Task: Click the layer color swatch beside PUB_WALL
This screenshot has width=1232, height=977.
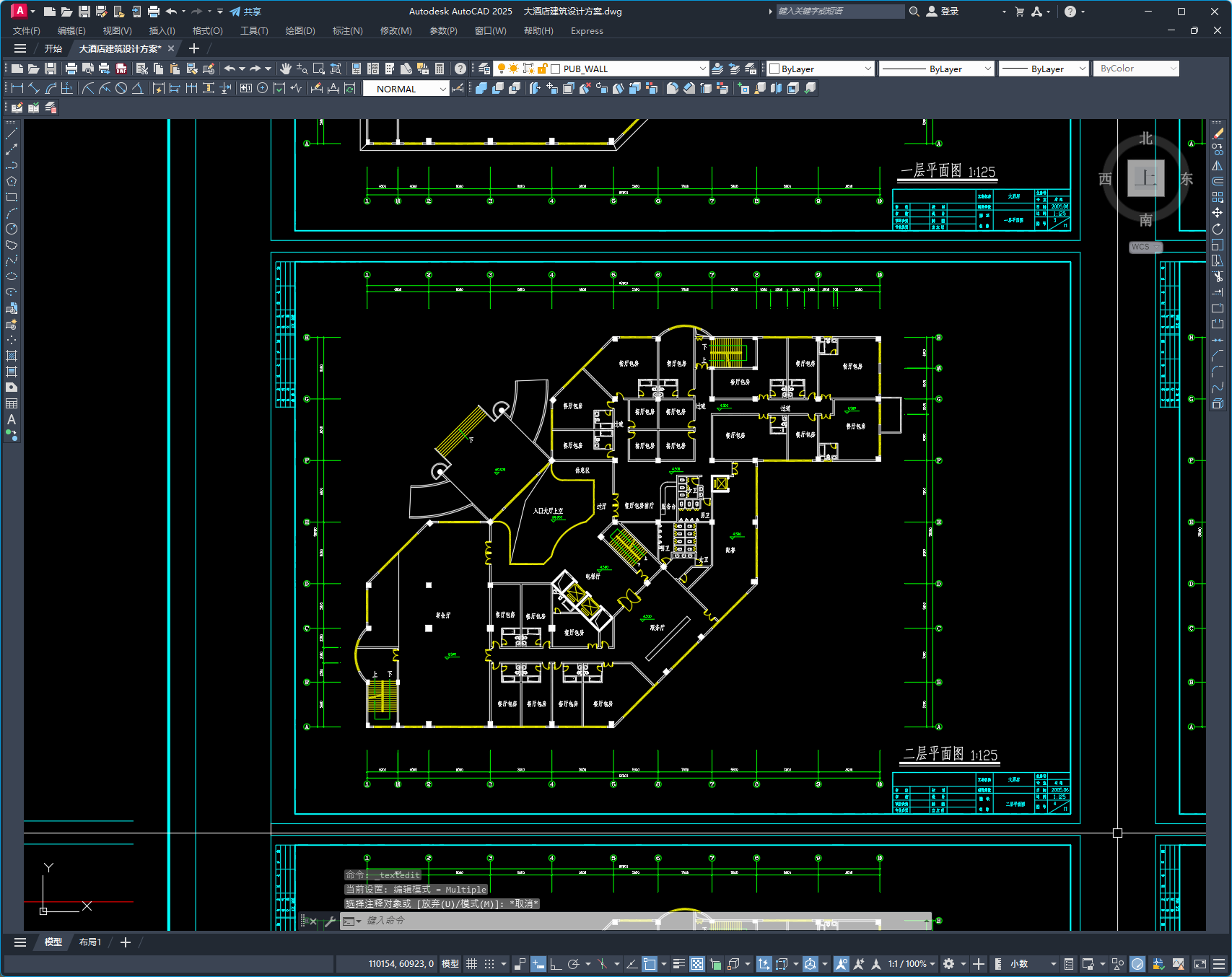Action: point(556,69)
